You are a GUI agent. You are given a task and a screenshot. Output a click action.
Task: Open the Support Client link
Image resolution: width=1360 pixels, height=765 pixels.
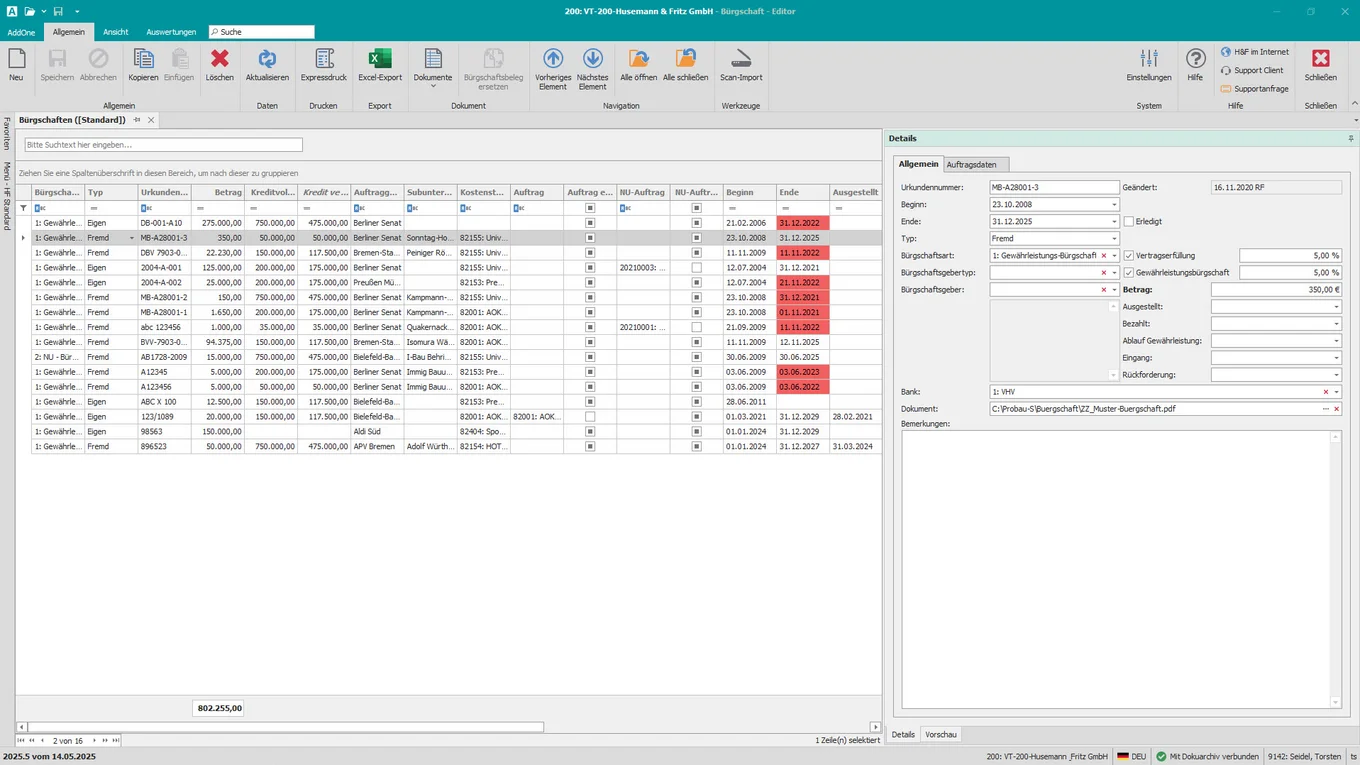pos(1258,70)
